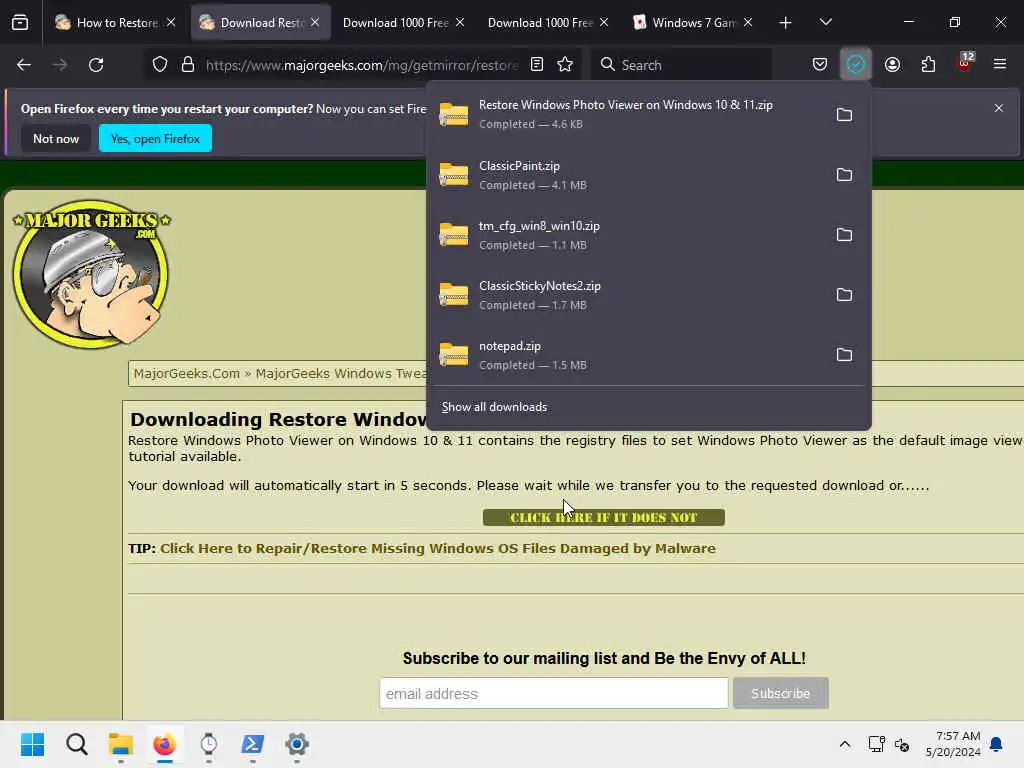Focus the email address field

[x=554, y=693]
